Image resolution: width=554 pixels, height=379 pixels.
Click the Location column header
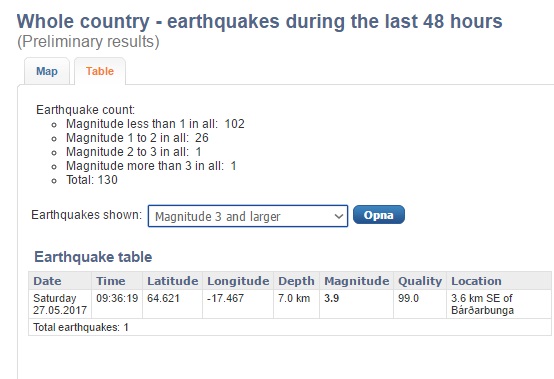499,281
